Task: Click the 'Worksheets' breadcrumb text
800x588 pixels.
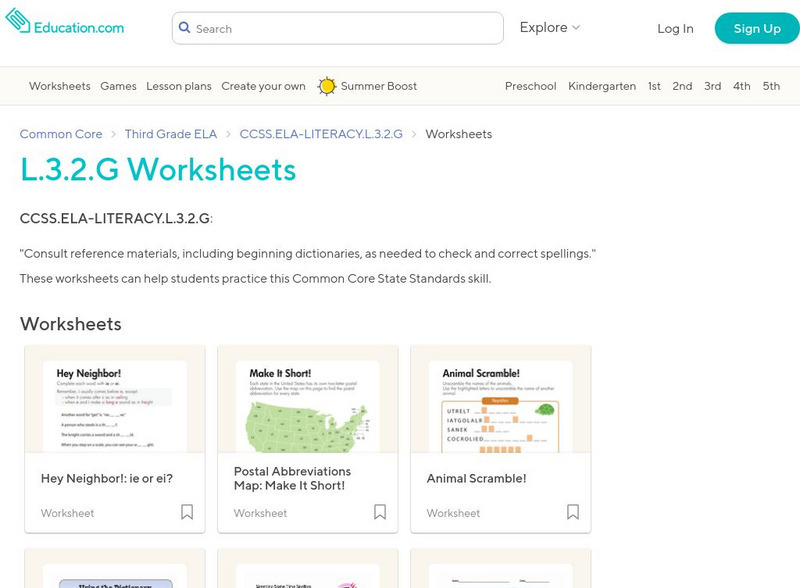Action: pos(459,134)
